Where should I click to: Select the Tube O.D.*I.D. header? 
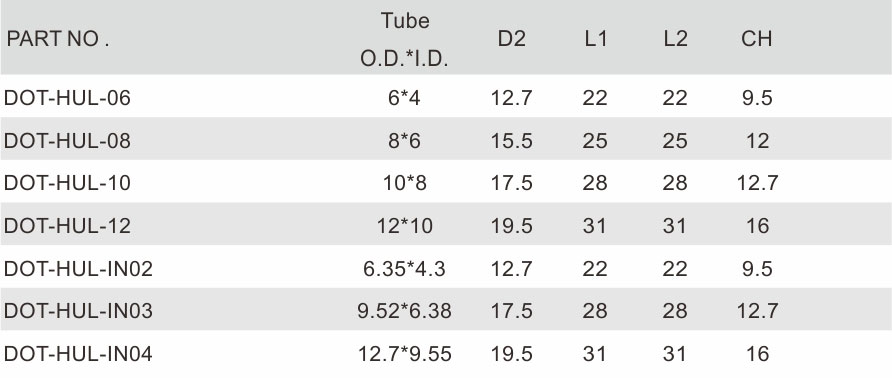[404, 39]
